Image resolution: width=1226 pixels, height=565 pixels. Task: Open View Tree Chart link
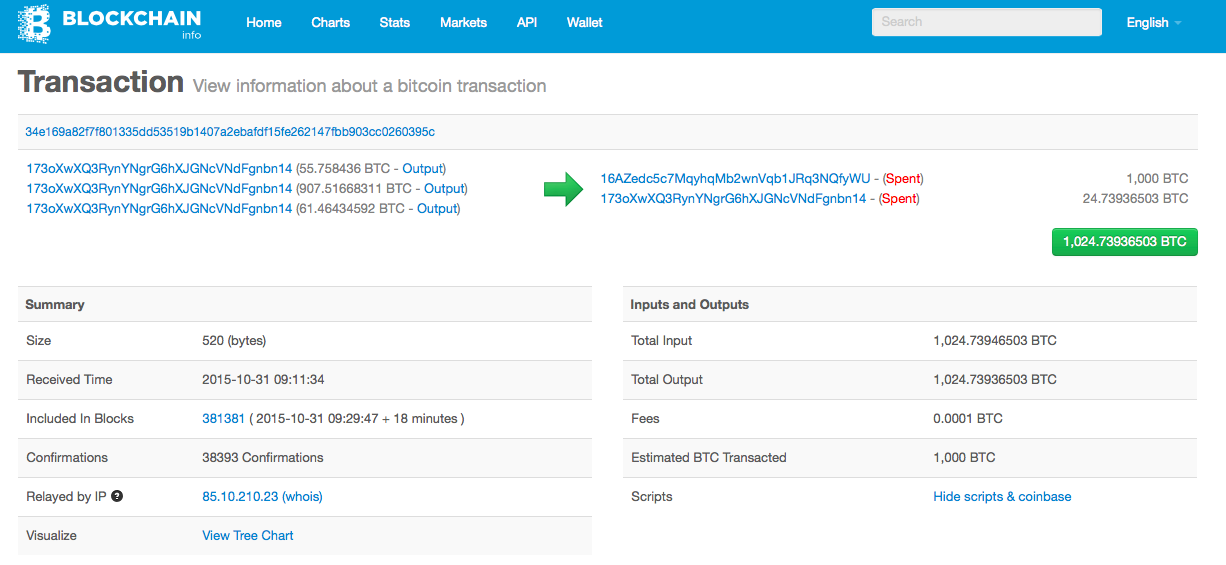pyautogui.click(x=248, y=536)
